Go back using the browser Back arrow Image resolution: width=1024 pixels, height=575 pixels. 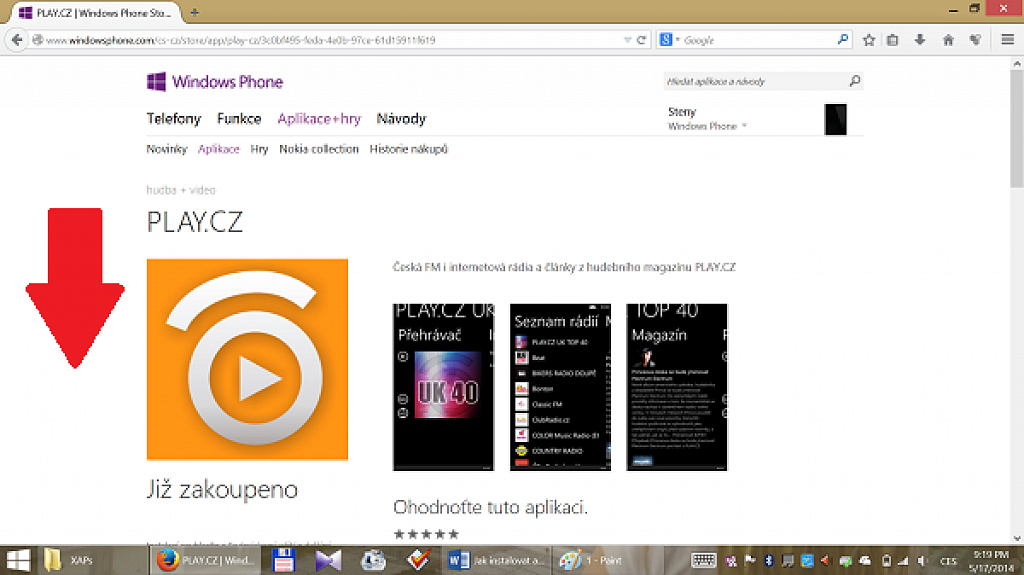pos(17,40)
